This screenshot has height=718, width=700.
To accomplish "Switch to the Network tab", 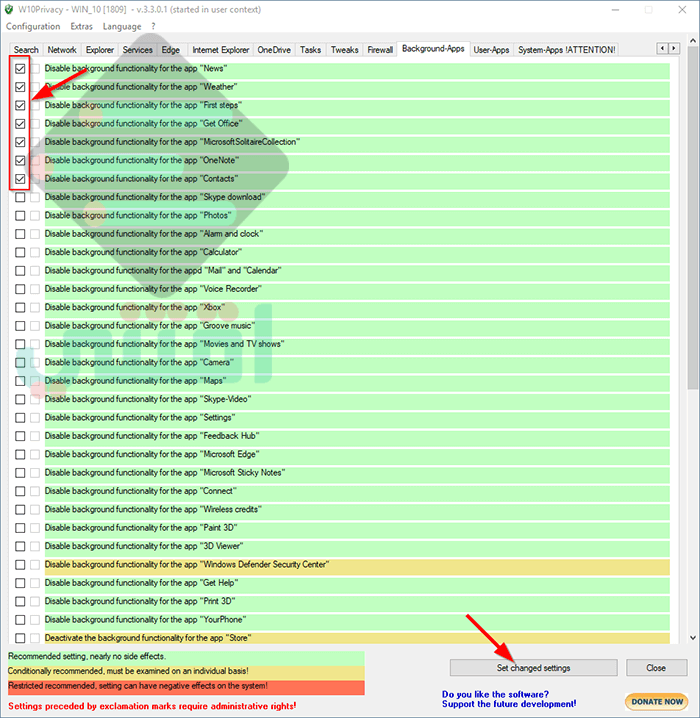I will click(62, 50).
